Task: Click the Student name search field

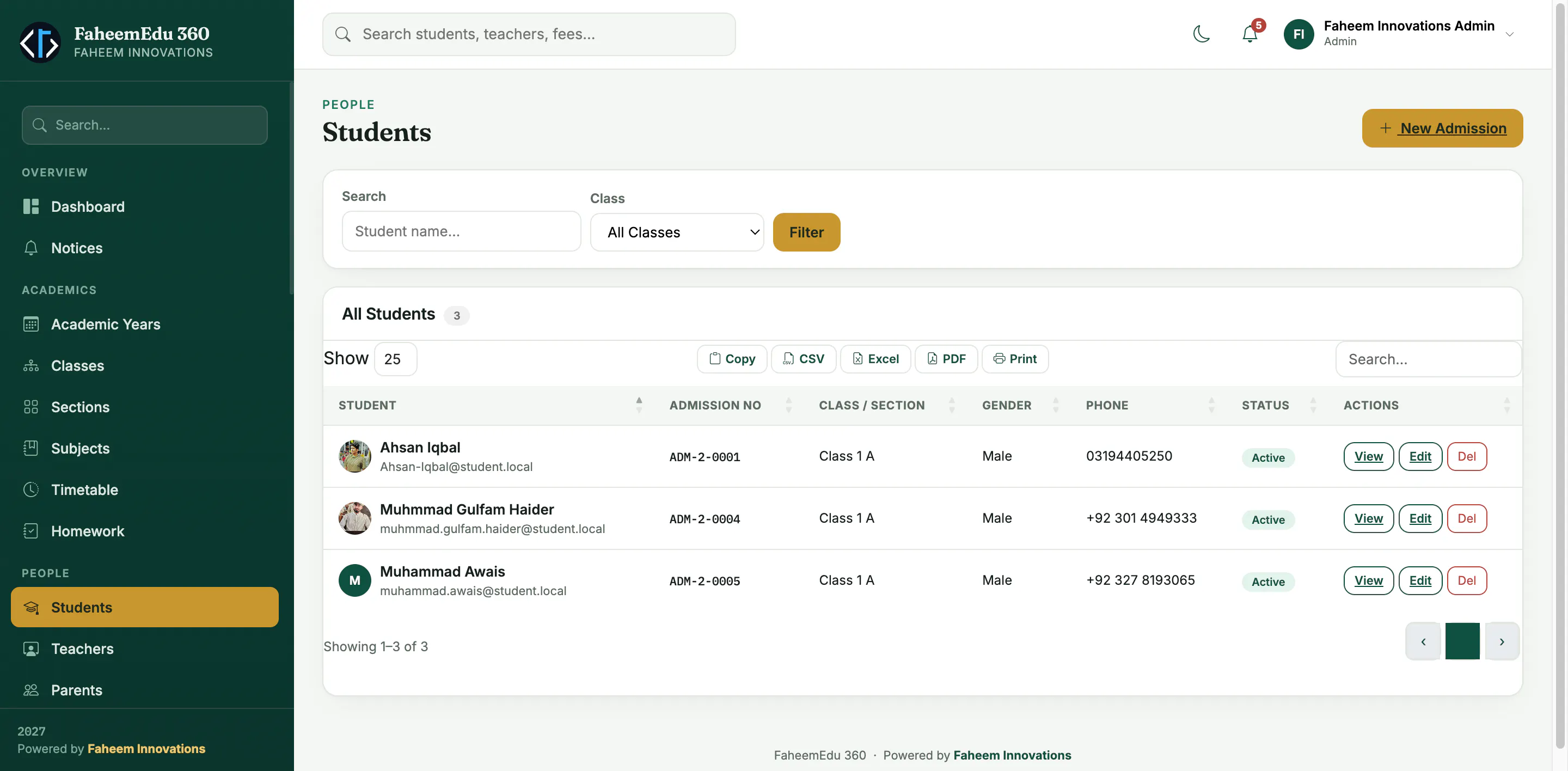Action: tap(461, 231)
